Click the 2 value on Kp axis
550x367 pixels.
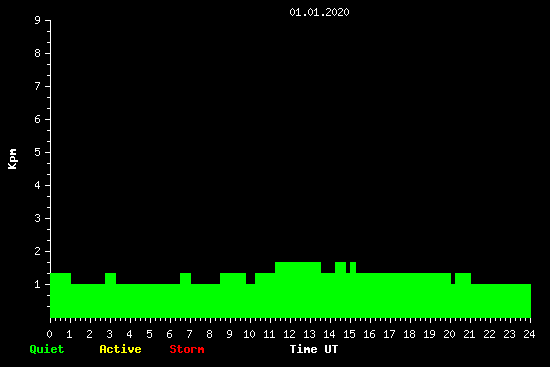38,251
